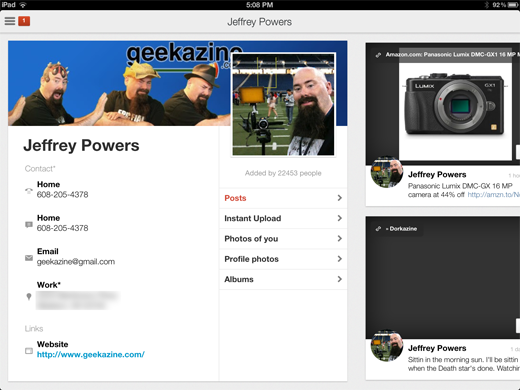Tap Jeffrey Powers author name on the Lumix post

pyautogui.click(x=437, y=174)
